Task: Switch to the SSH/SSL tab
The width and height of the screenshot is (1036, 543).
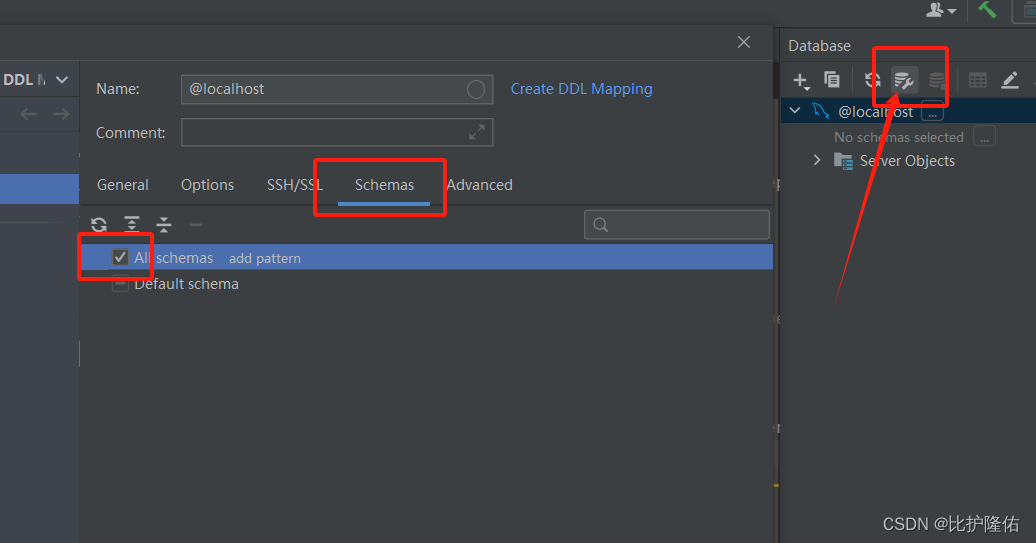Action: click(x=295, y=185)
